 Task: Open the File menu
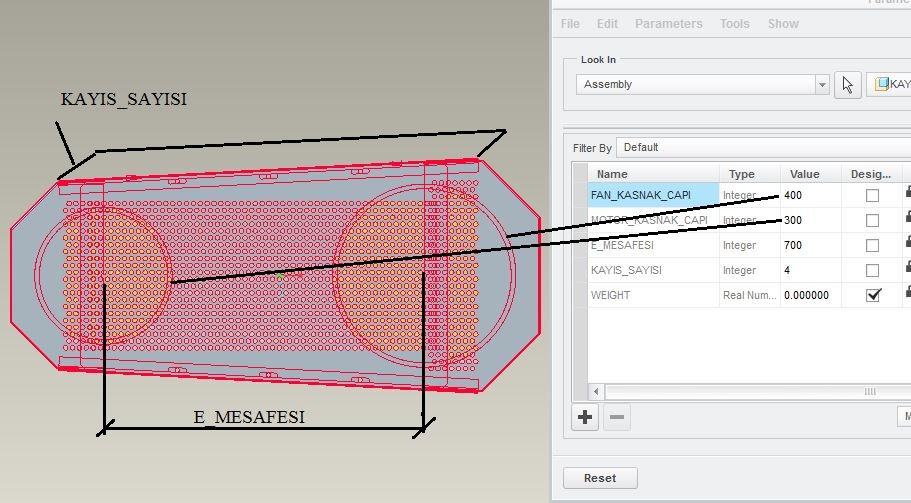[570, 24]
